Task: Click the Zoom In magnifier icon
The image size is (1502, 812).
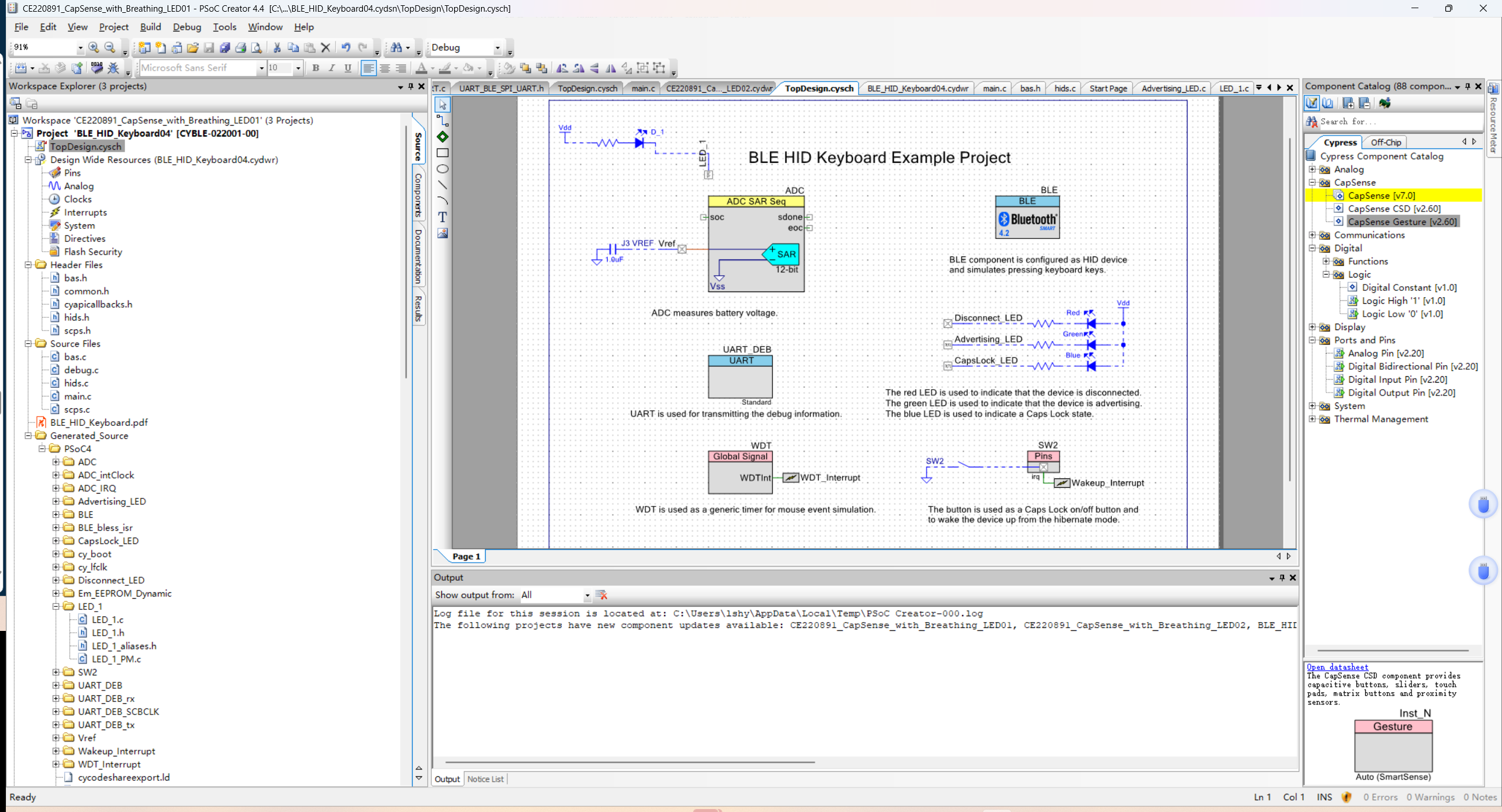Action: tap(94, 47)
